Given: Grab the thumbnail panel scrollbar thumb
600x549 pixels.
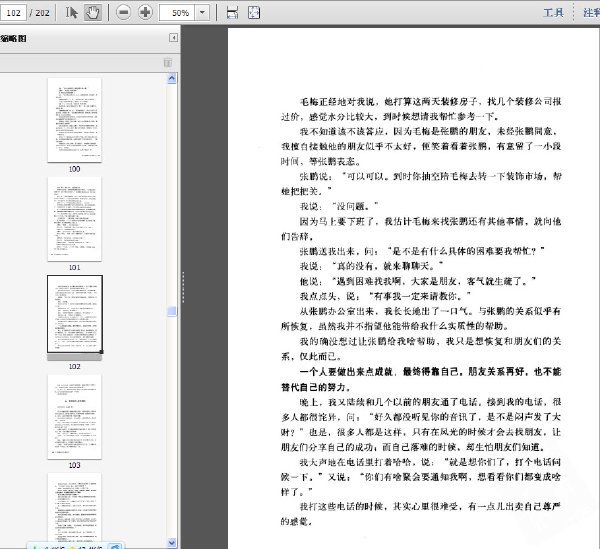Looking at the screenshot, I should (x=172, y=311).
